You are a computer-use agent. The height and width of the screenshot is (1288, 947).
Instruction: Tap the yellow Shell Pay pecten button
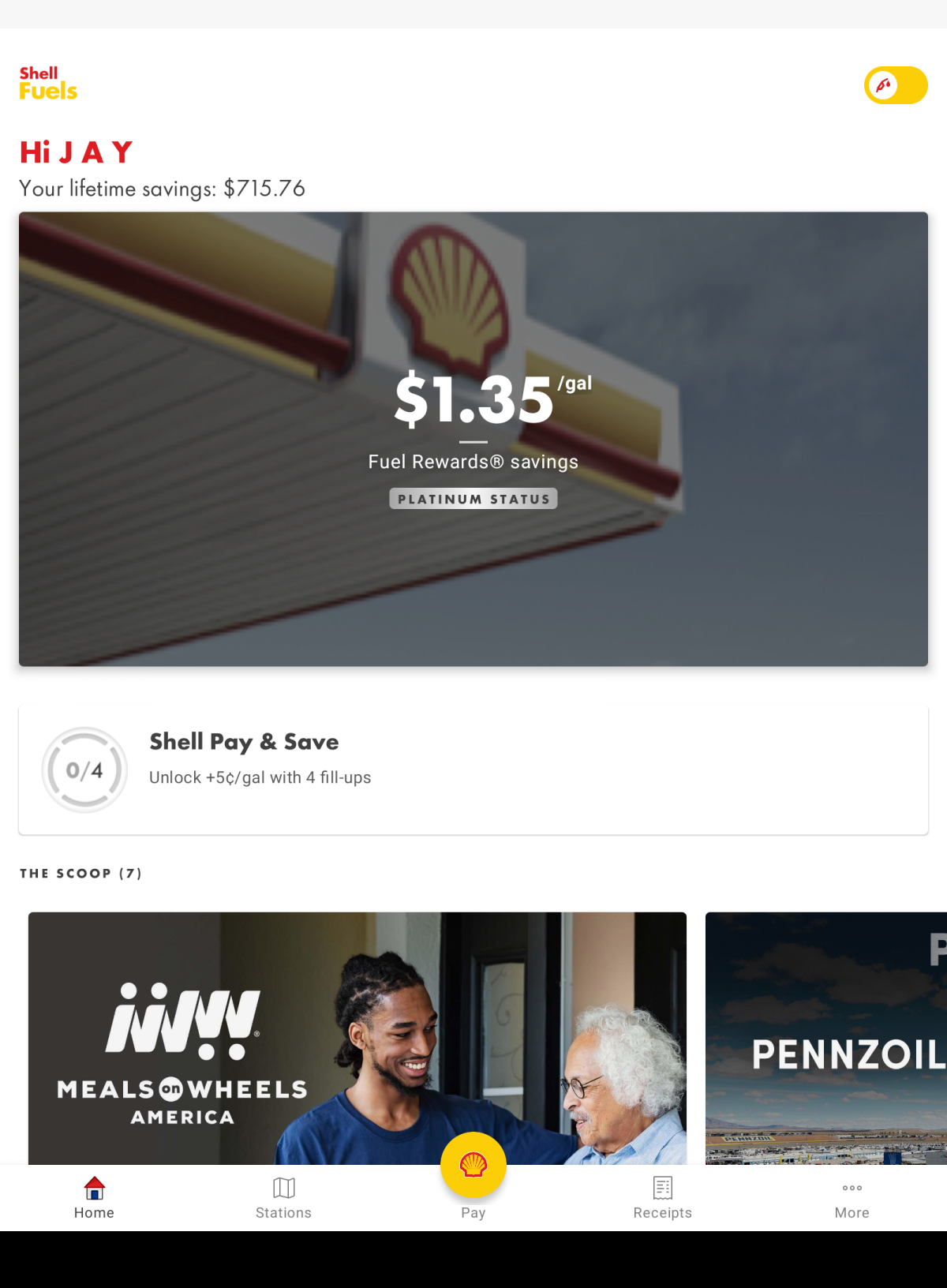point(473,1165)
